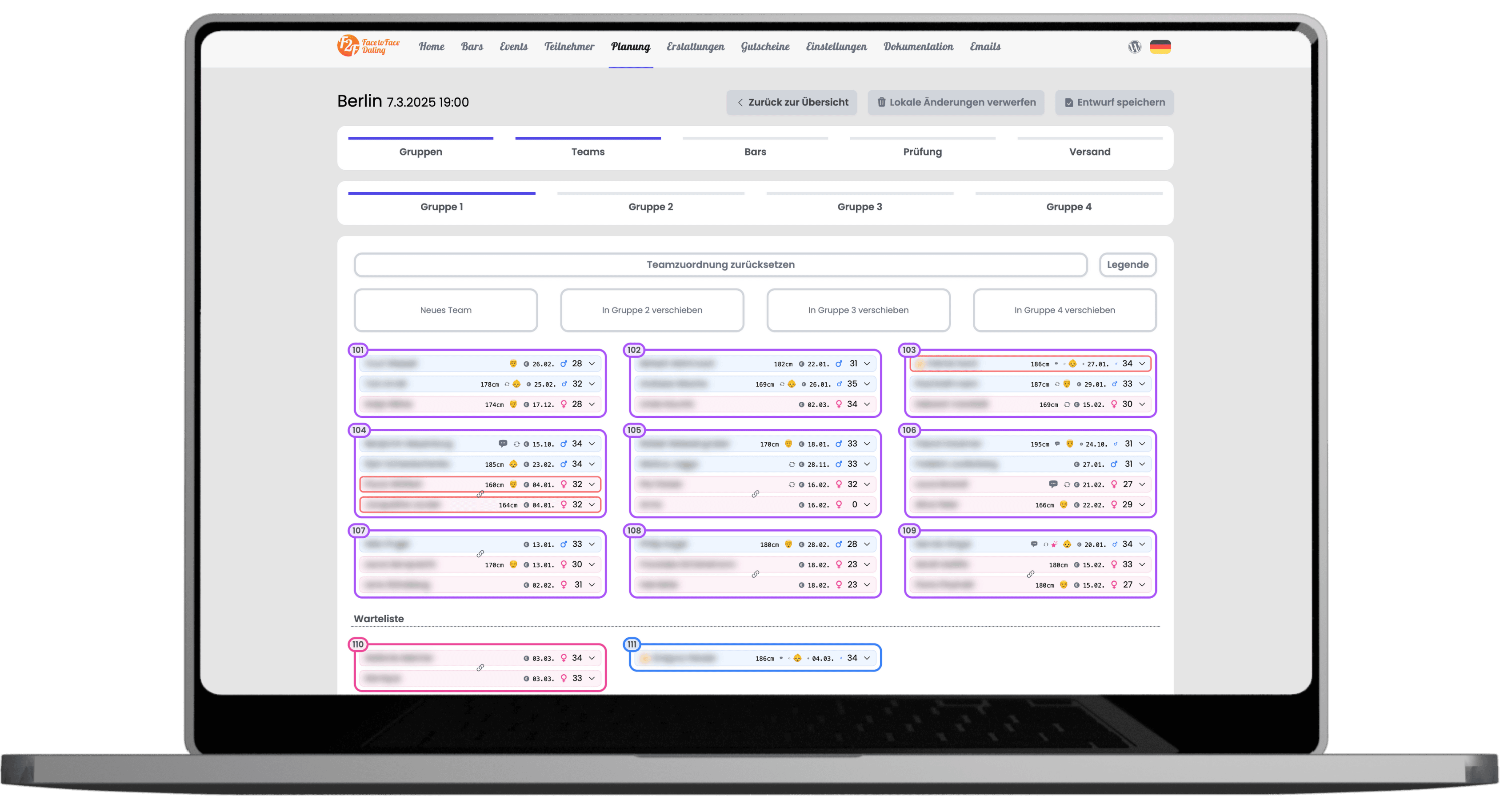The width and height of the screenshot is (1500, 812).
Task: Open the comment bubble icon in team 106
Action: (1053, 484)
